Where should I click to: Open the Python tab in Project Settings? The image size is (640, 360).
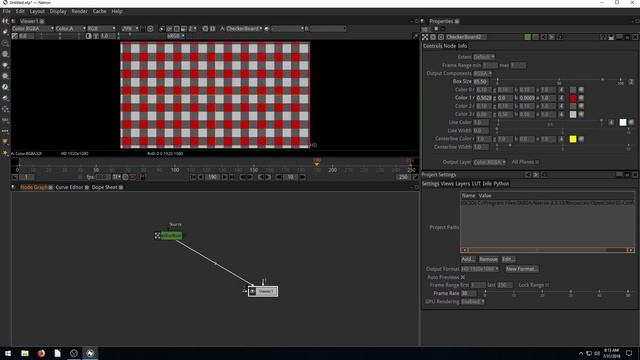point(501,184)
